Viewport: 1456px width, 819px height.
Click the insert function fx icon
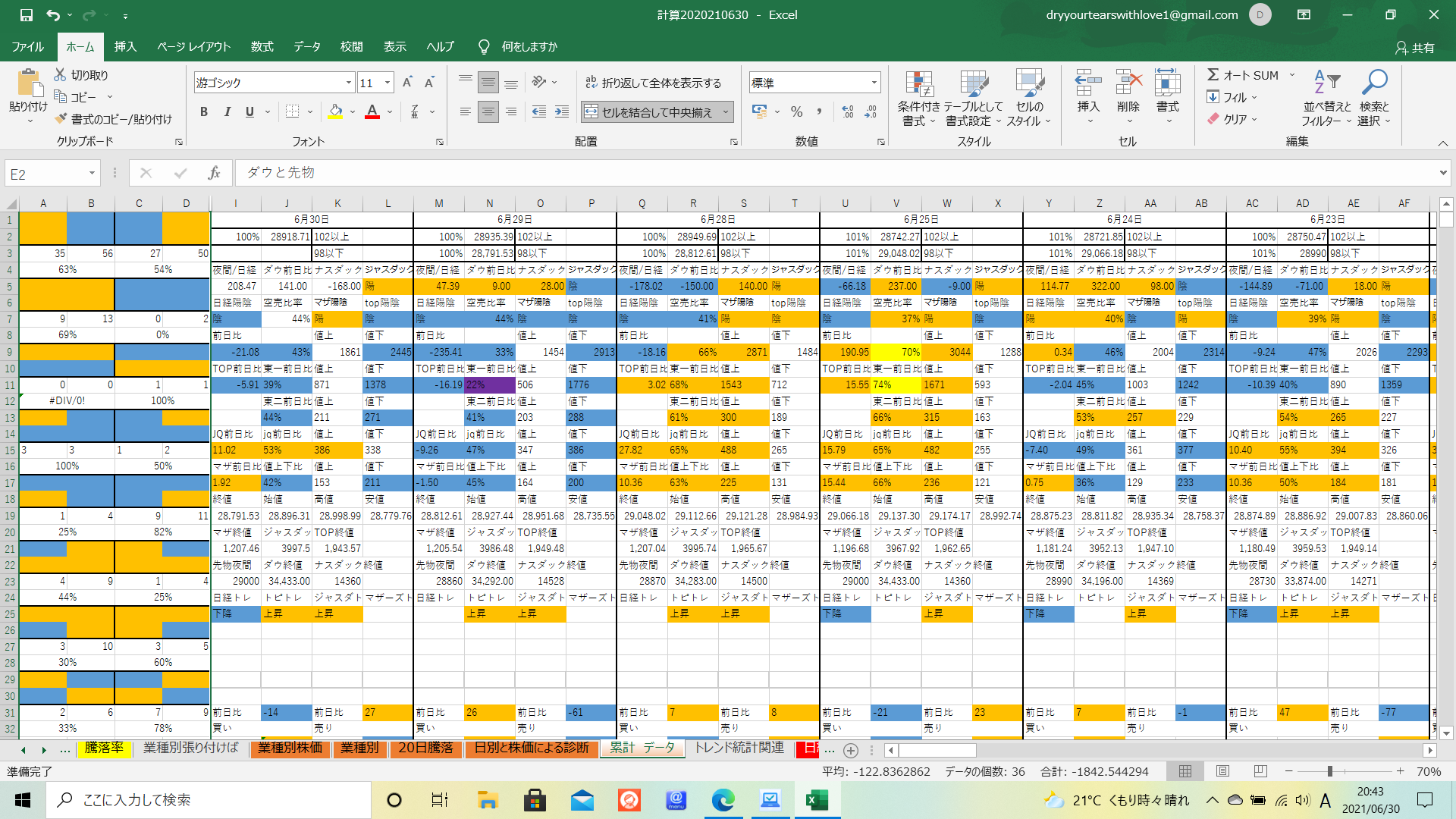pos(214,173)
